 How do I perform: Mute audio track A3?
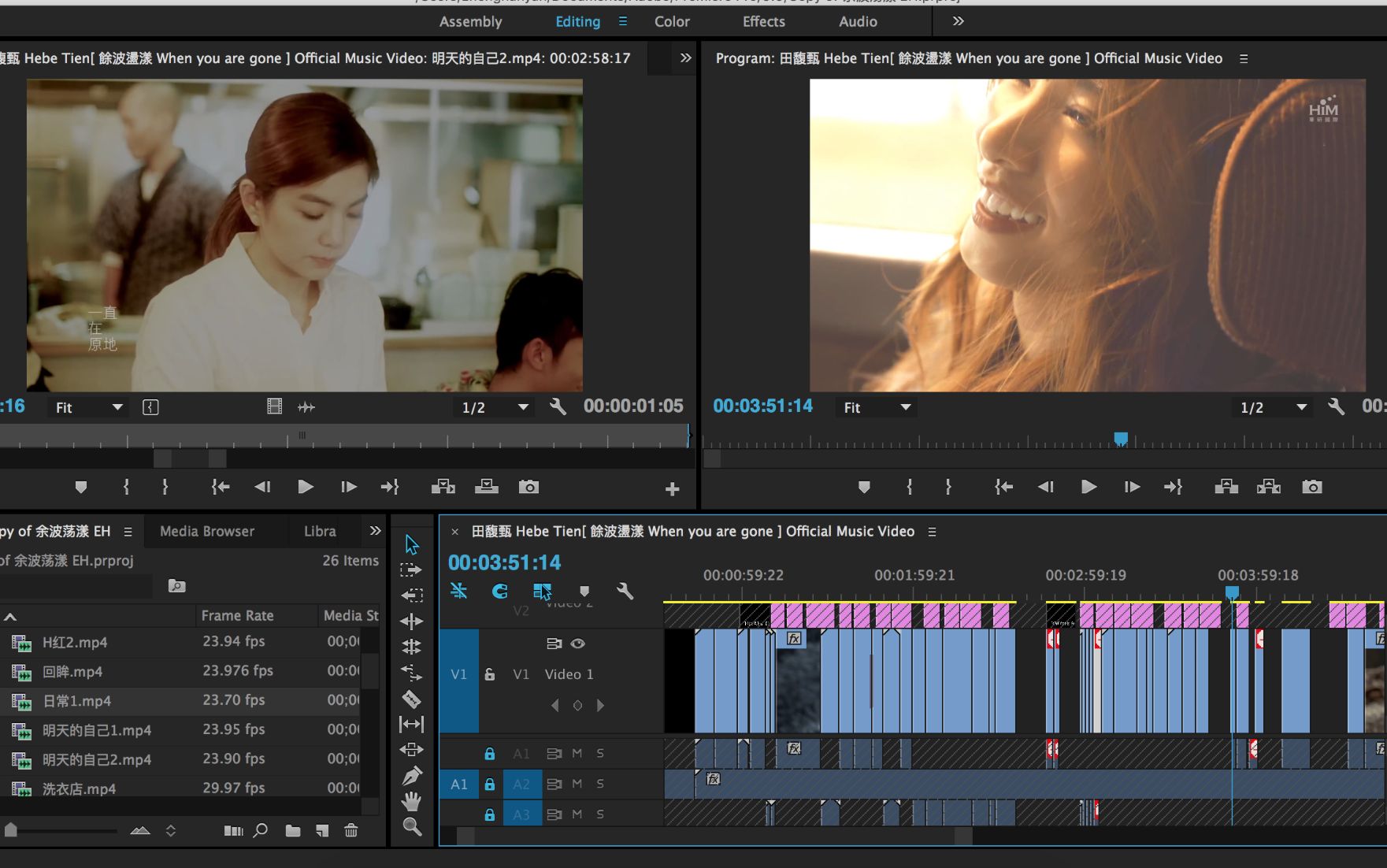[577, 814]
